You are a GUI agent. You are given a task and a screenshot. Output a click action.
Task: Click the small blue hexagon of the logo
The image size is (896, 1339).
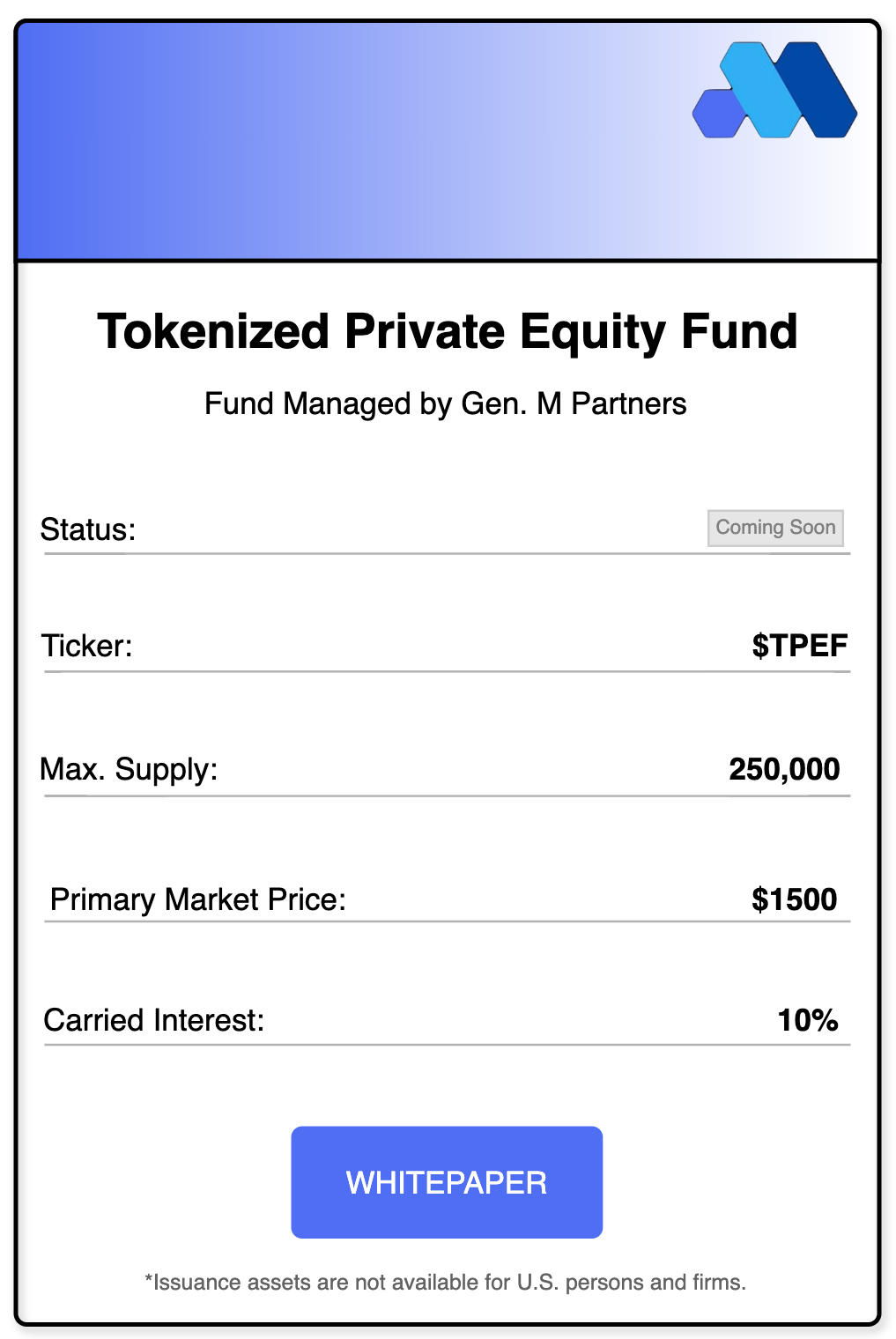[x=718, y=115]
